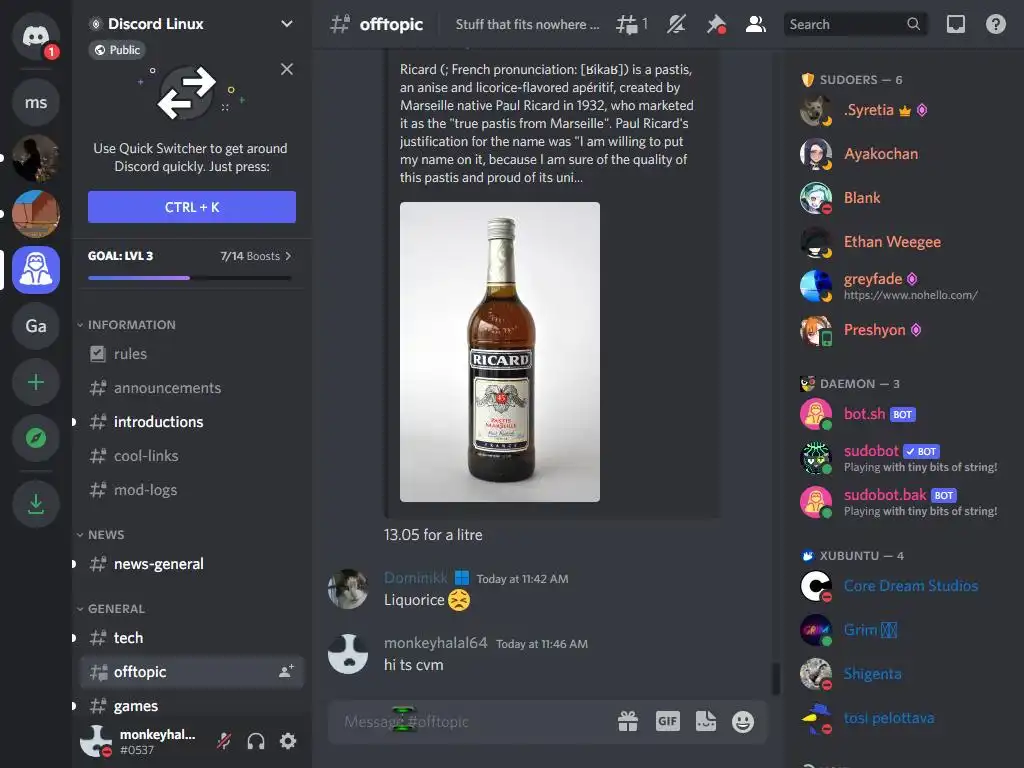The height and width of the screenshot is (768, 1024).
Task: Click the search magnifier icon
Action: [913, 24]
